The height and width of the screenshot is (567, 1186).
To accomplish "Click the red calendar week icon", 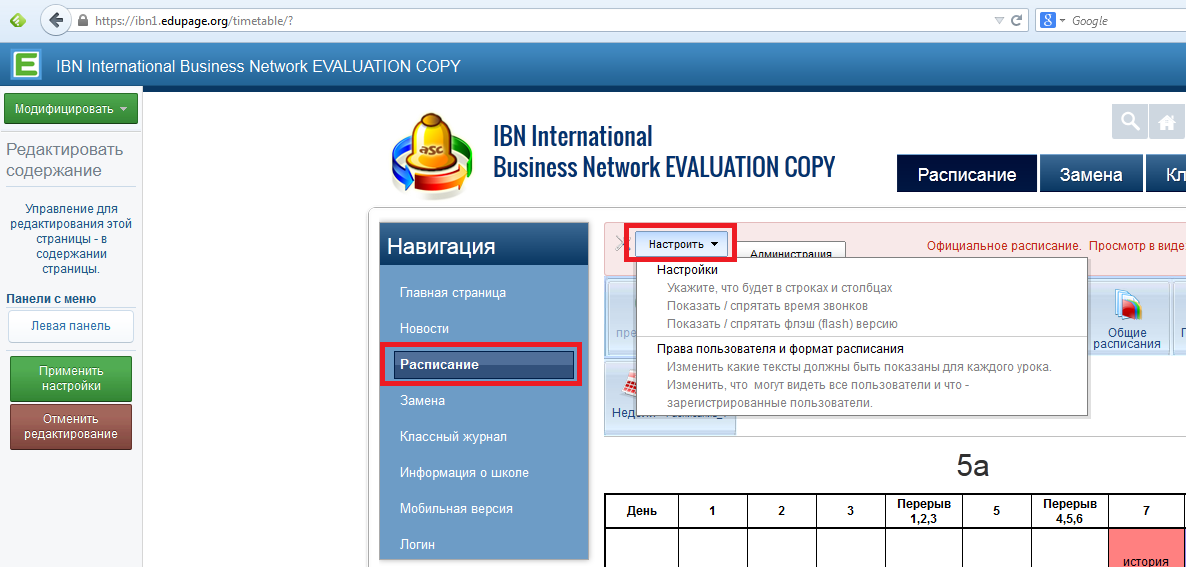I will (x=630, y=386).
